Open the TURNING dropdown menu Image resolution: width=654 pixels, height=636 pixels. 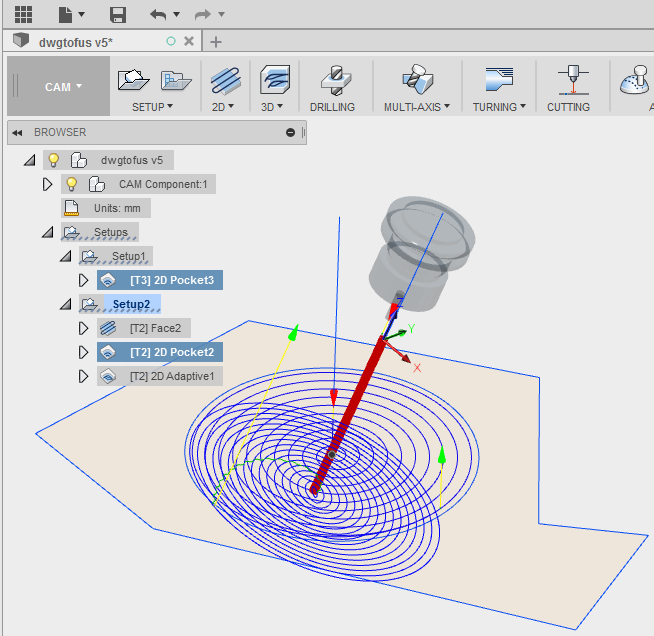click(x=499, y=106)
